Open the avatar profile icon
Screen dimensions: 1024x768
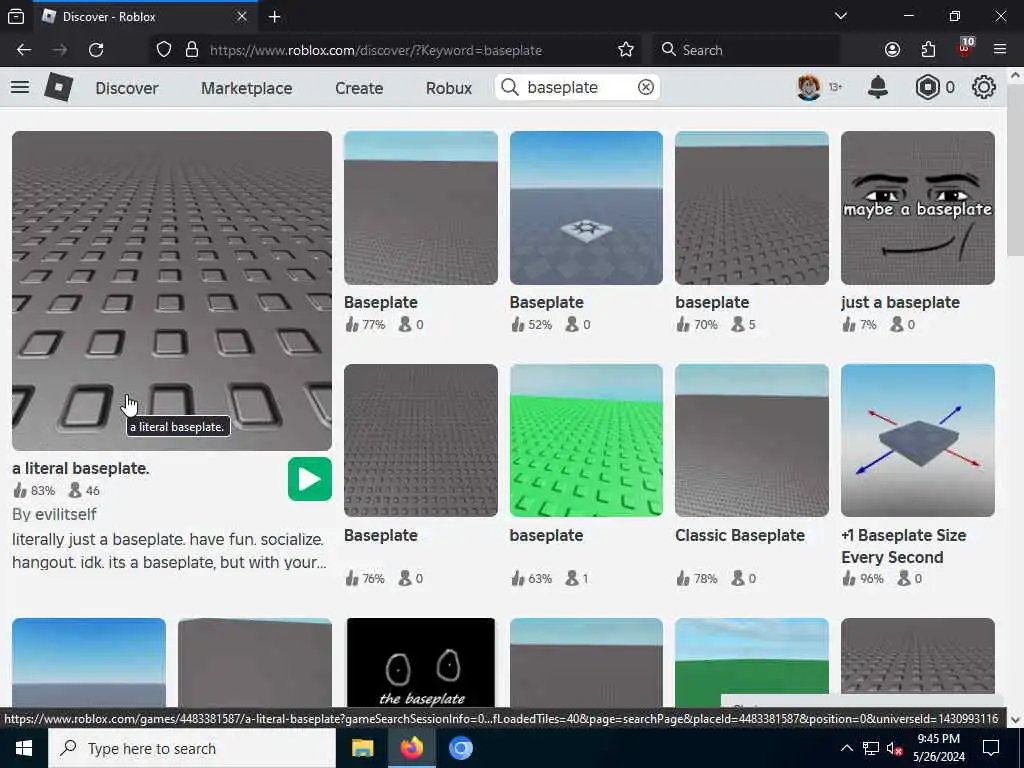coord(808,87)
